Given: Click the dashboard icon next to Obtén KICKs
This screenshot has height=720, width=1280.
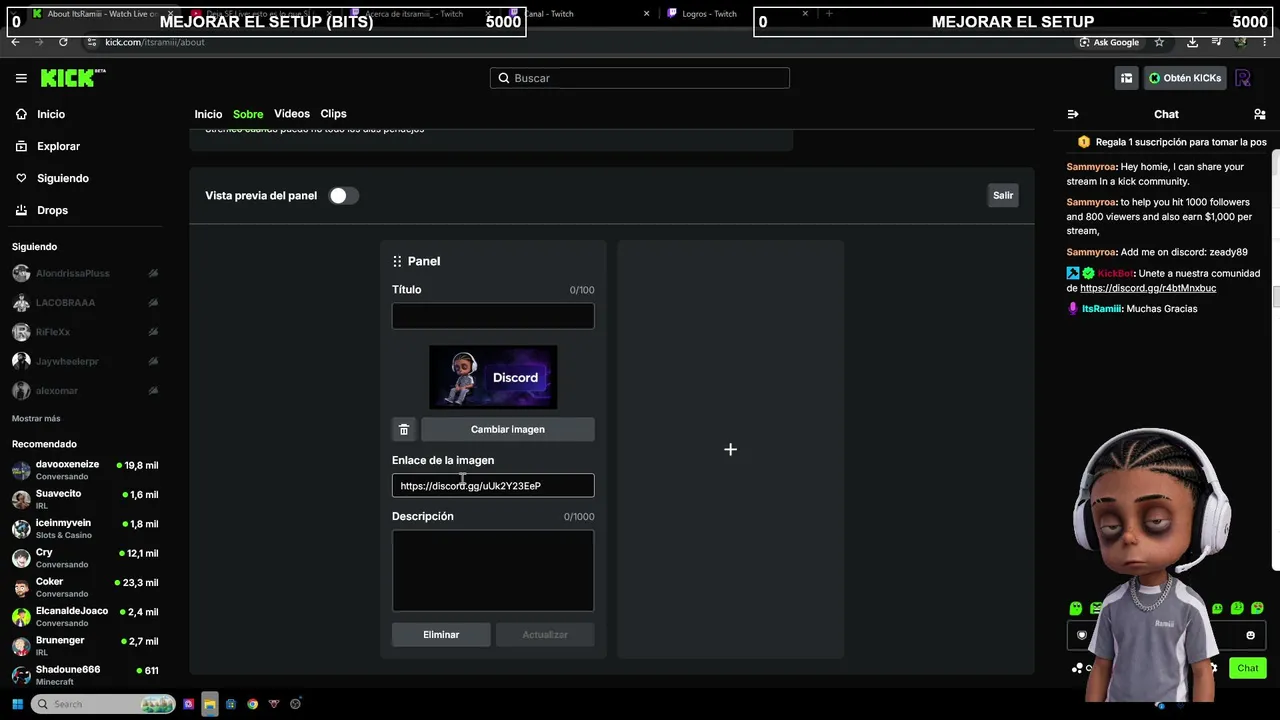Looking at the screenshot, I should (x=1127, y=78).
